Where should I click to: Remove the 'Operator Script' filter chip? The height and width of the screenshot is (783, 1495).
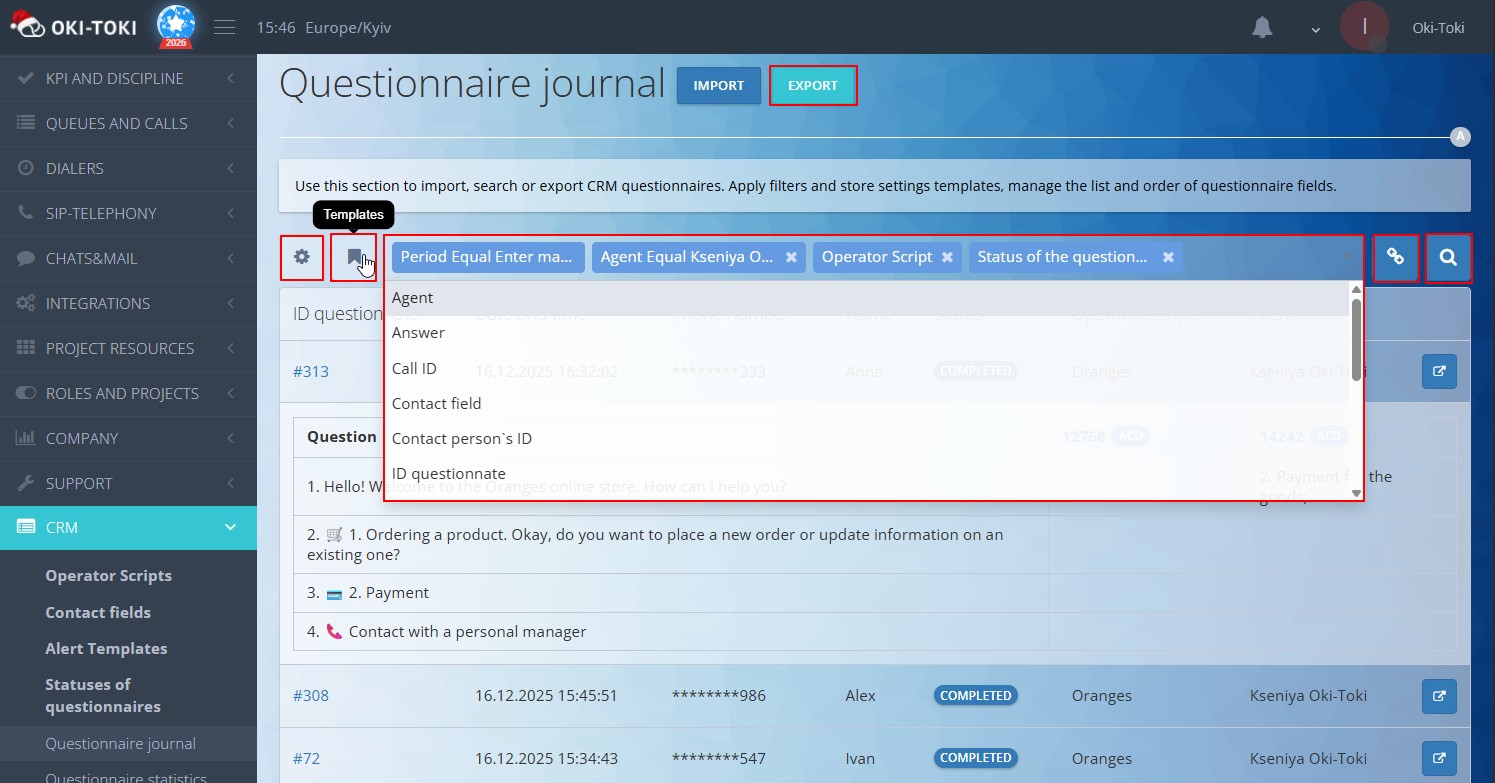pyautogui.click(x=946, y=257)
